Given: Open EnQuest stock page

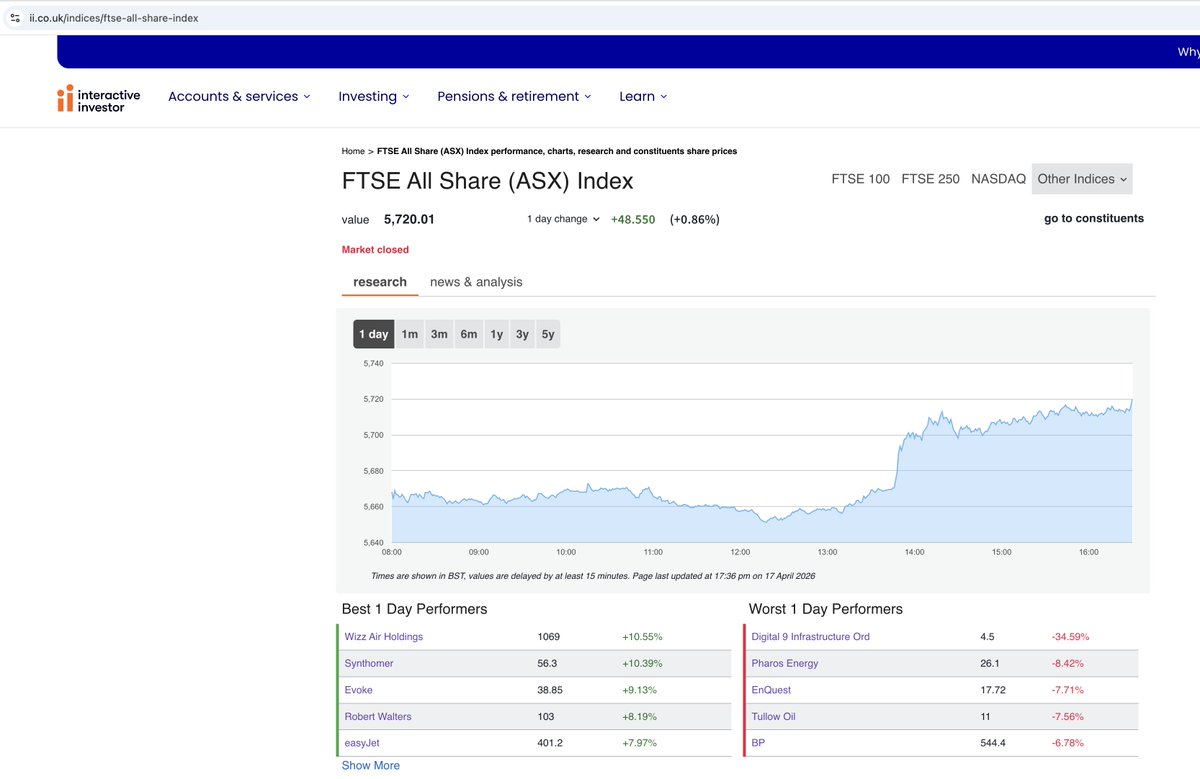Looking at the screenshot, I should click(x=772, y=690).
